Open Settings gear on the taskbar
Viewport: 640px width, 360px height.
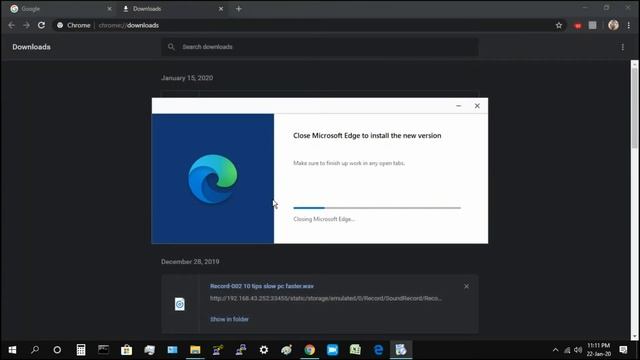tap(264, 350)
